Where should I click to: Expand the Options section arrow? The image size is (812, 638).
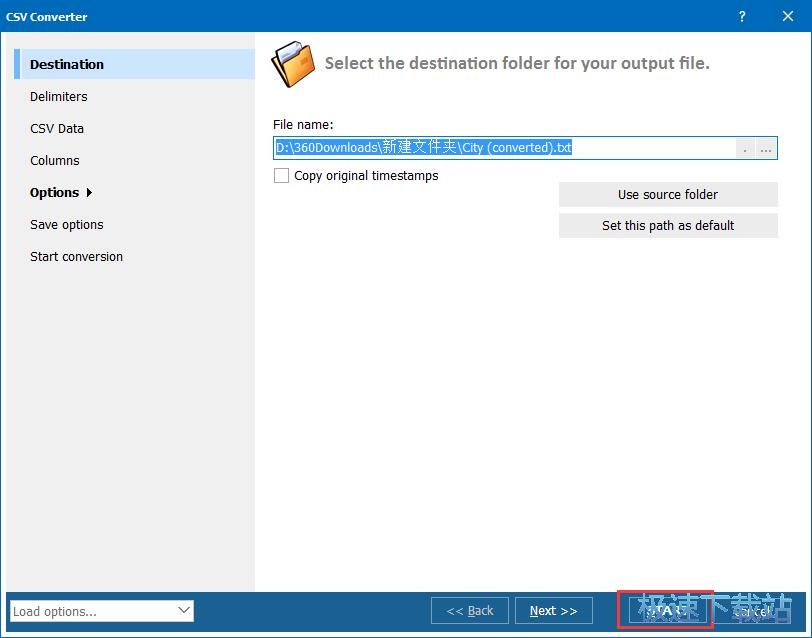(89, 193)
